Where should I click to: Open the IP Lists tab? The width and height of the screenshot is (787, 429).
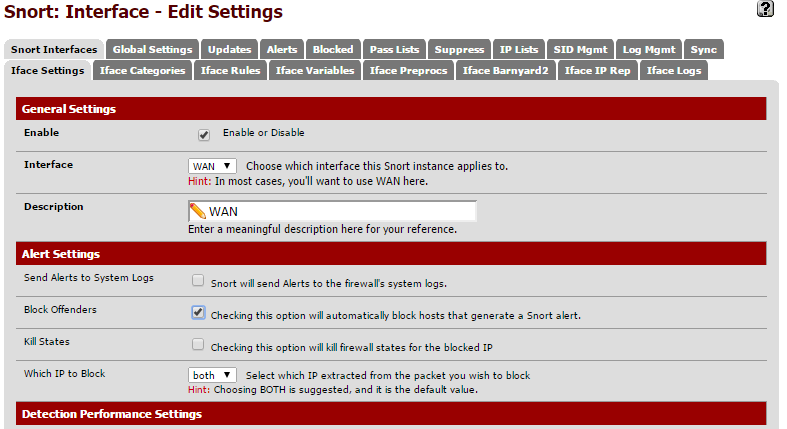click(518, 49)
